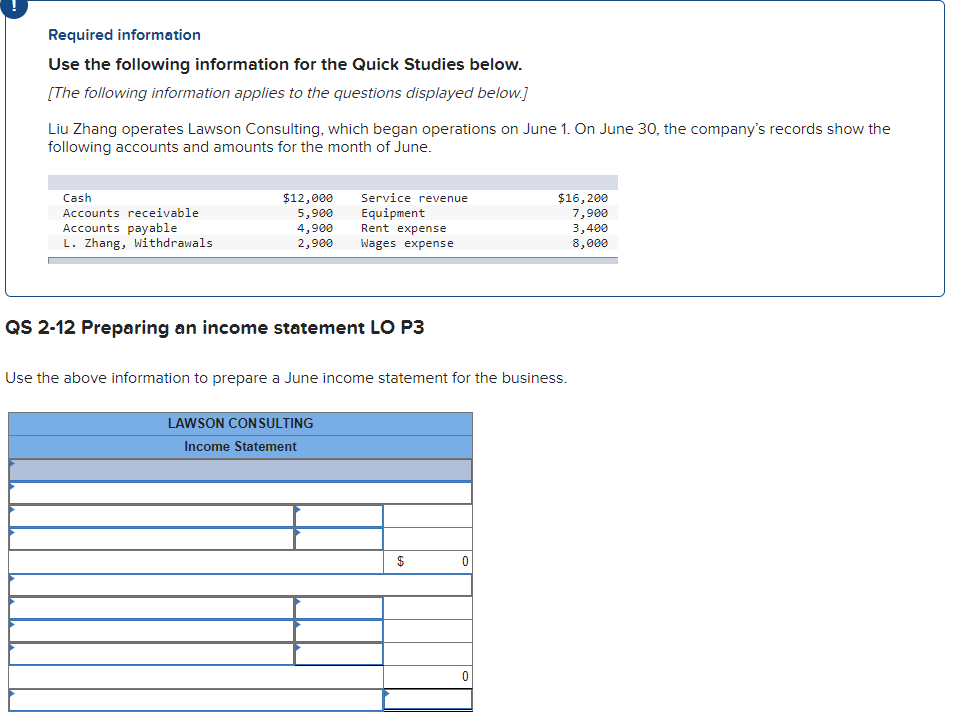
Task: Click the subtotal cell showing $ 0
Action: pyautogui.click(x=428, y=562)
